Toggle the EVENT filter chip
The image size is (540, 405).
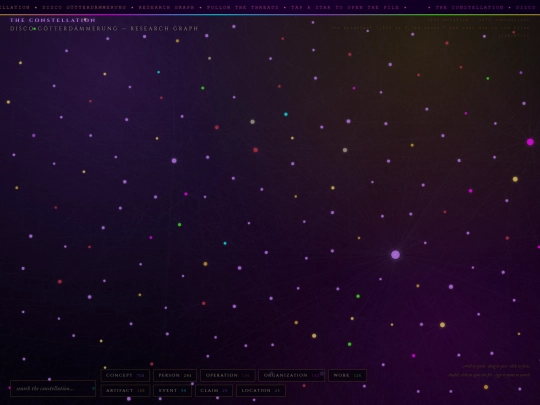click(173, 391)
